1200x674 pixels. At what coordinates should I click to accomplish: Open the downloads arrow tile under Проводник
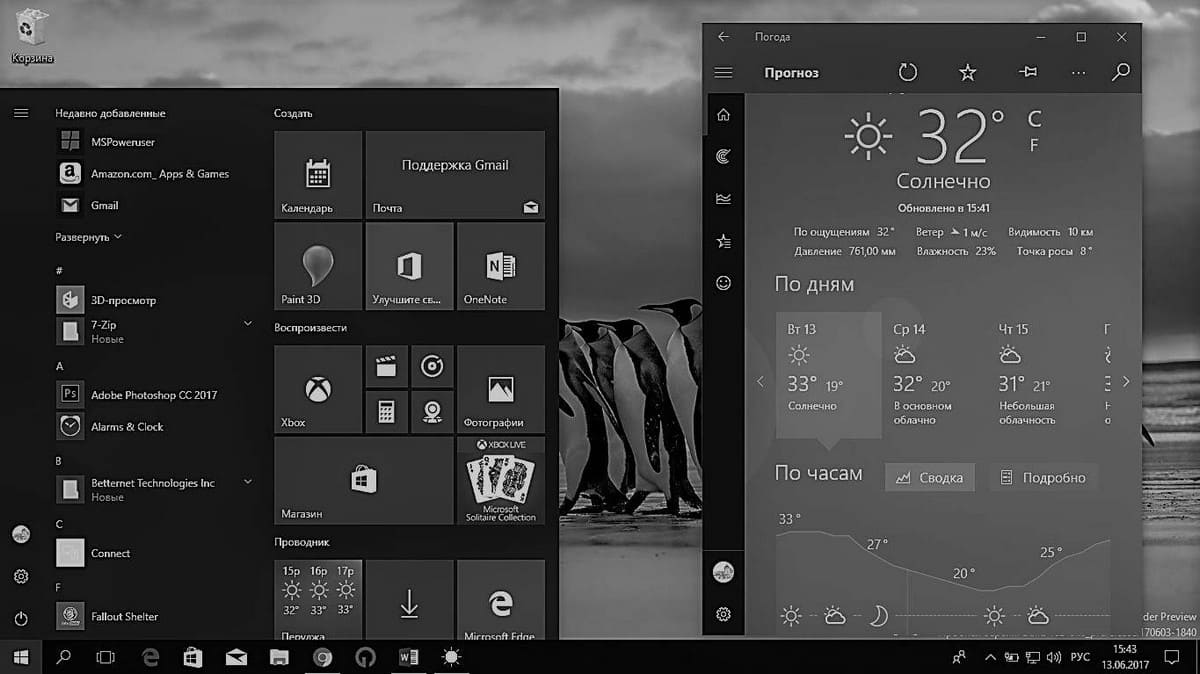click(x=409, y=600)
